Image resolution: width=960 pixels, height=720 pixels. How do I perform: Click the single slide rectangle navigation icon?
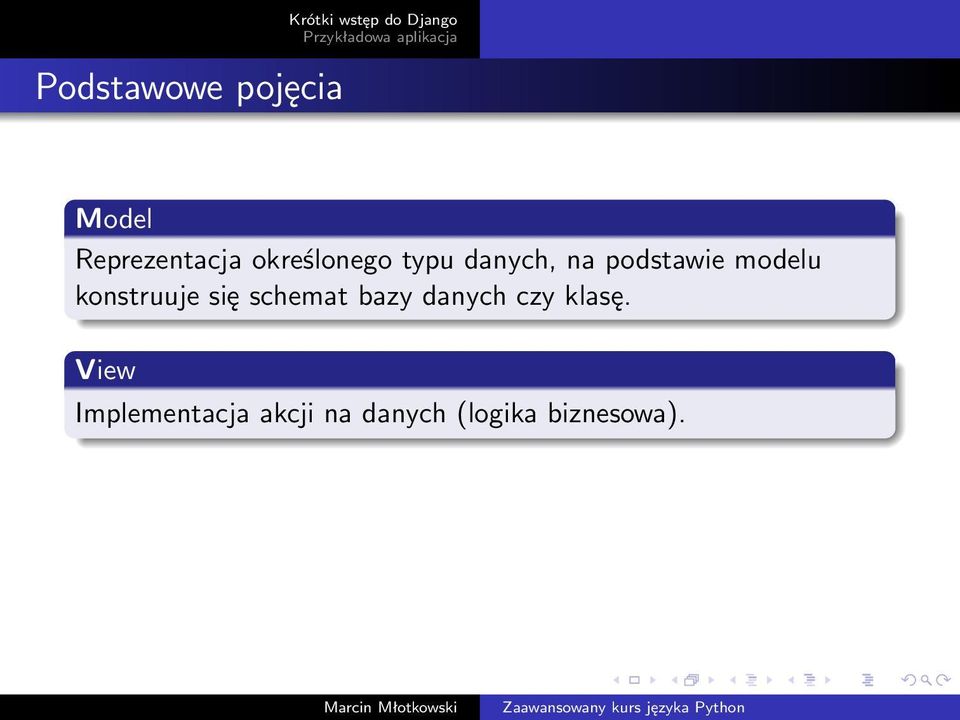click(x=634, y=680)
